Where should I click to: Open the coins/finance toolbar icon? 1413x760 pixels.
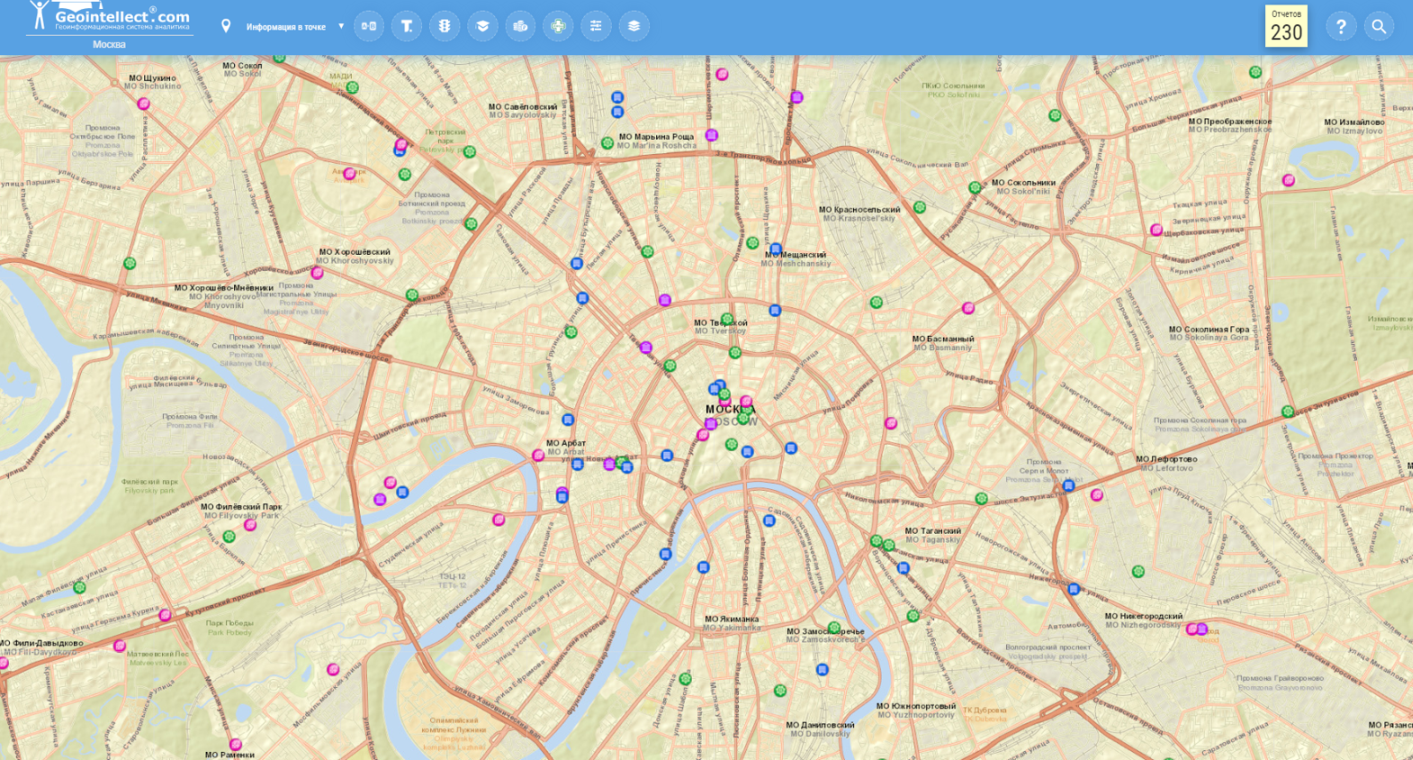[x=520, y=26]
